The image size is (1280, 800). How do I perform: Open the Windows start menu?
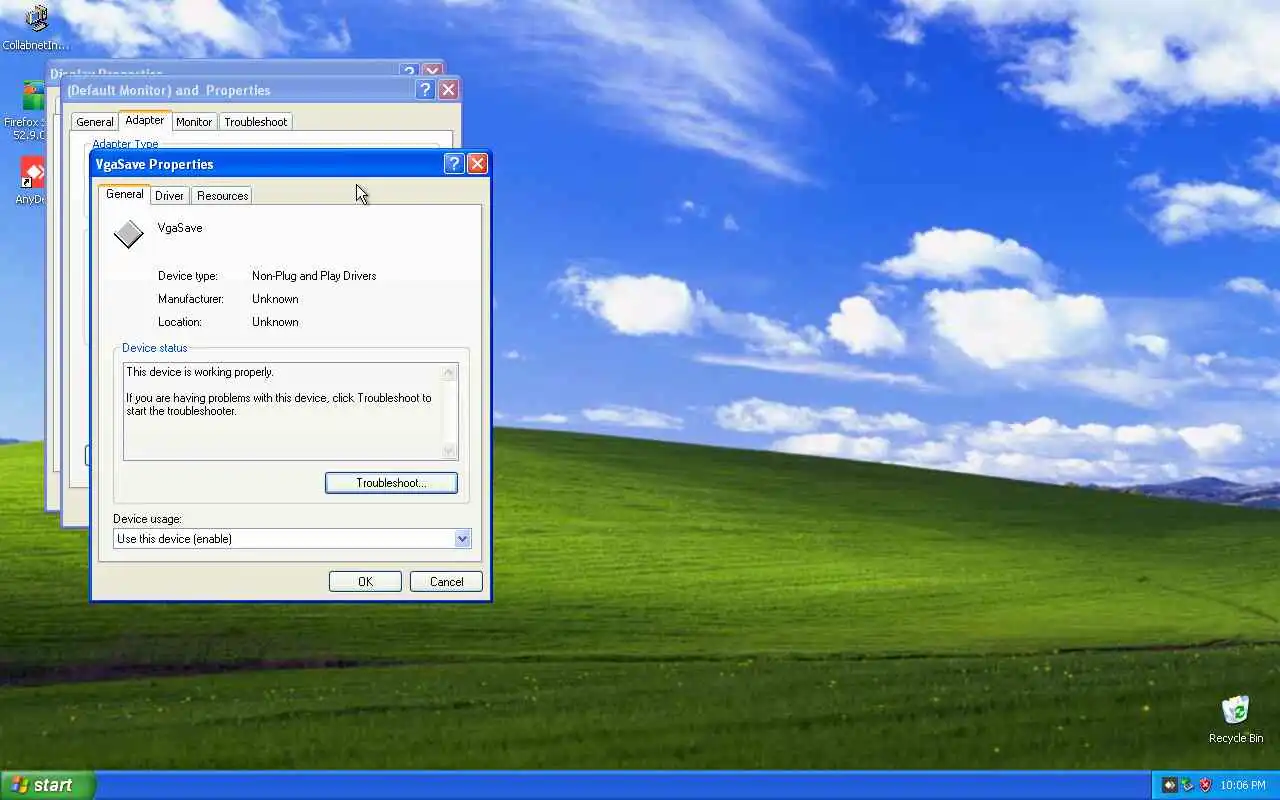[x=47, y=785]
